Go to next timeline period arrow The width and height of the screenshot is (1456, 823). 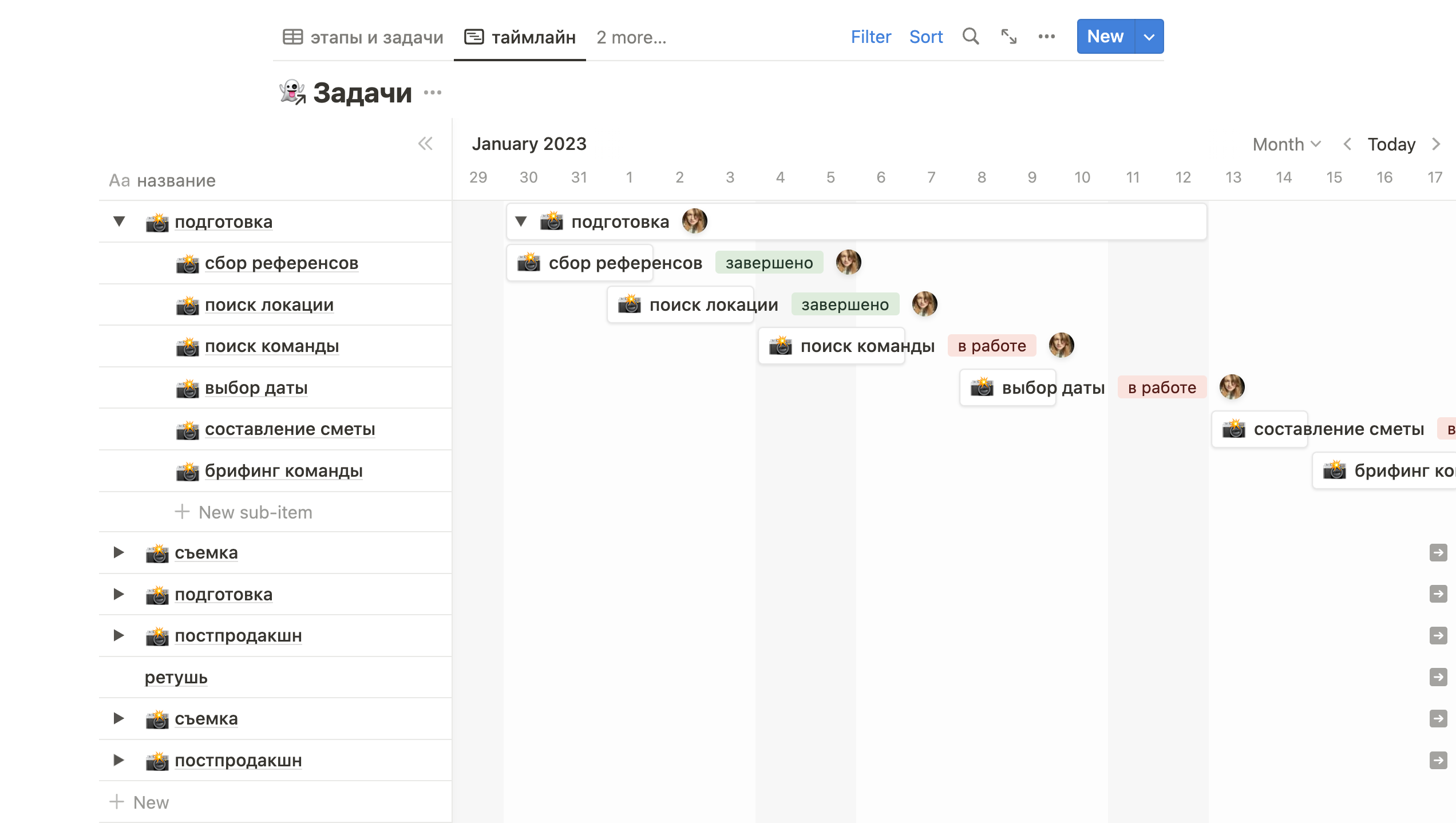pos(1436,144)
